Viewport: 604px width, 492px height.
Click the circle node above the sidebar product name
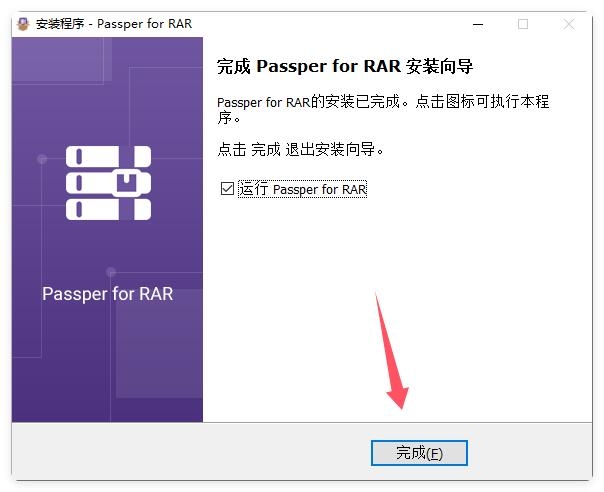pyautogui.click(x=111, y=272)
